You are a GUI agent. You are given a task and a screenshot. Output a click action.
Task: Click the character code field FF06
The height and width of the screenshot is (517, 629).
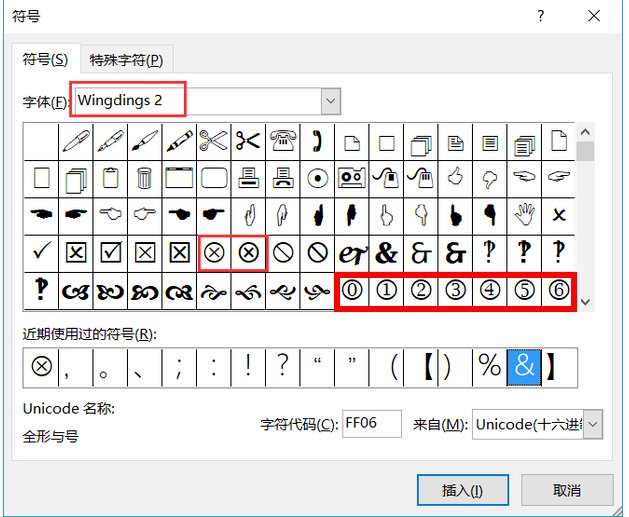tap(371, 424)
